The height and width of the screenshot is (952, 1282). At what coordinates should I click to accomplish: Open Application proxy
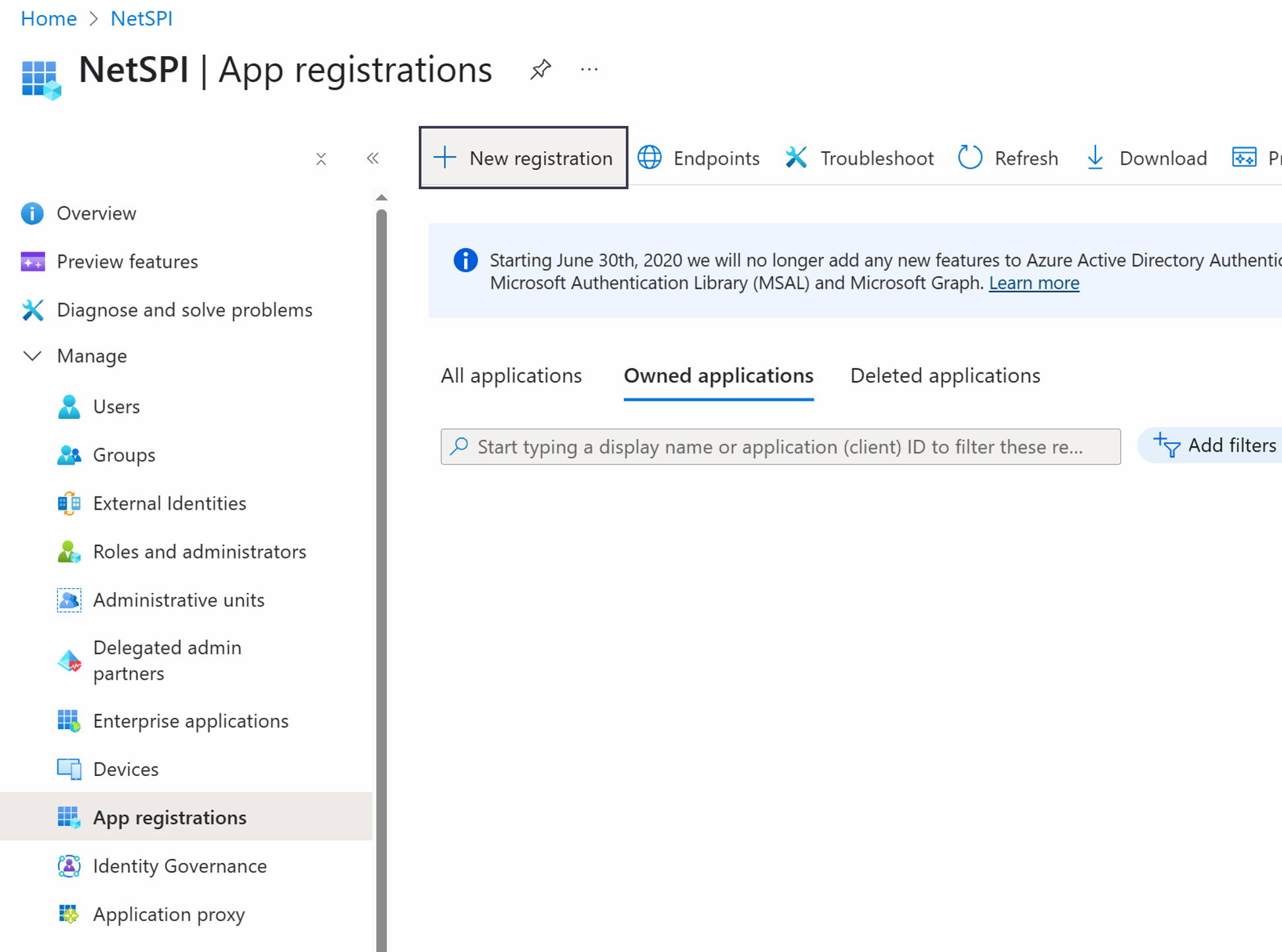point(169,914)
